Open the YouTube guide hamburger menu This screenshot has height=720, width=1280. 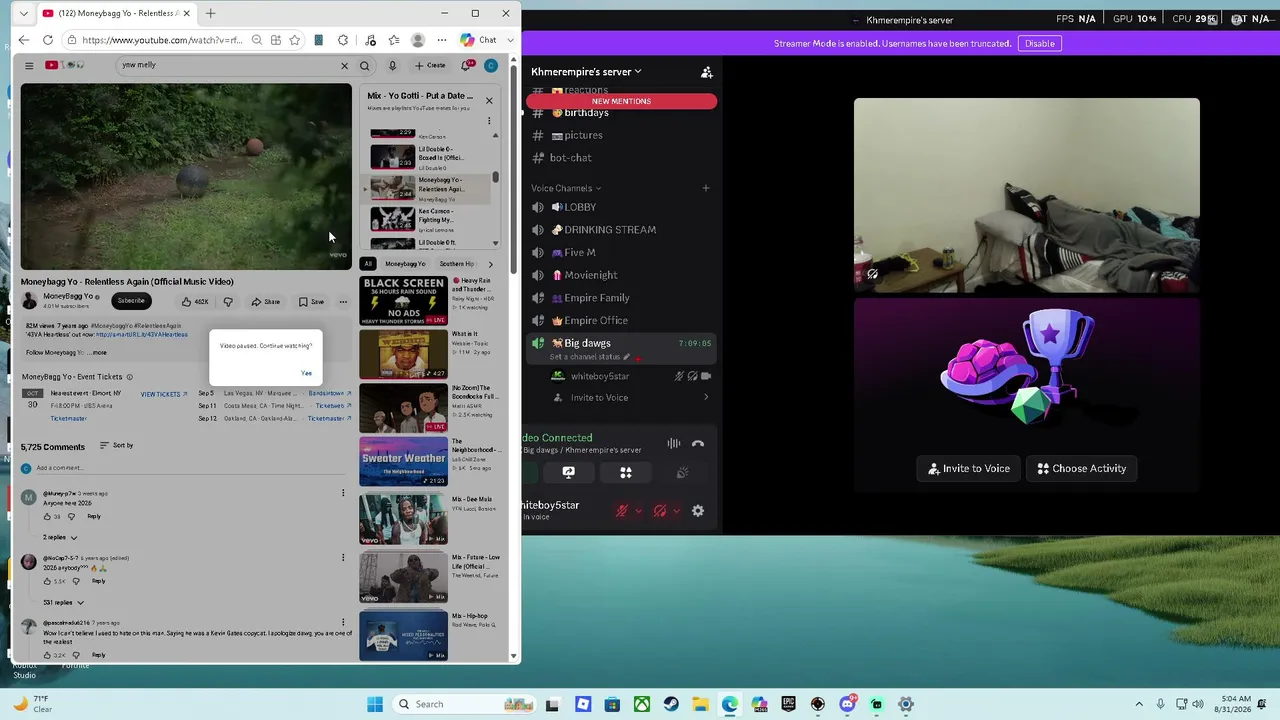point(29,66)
